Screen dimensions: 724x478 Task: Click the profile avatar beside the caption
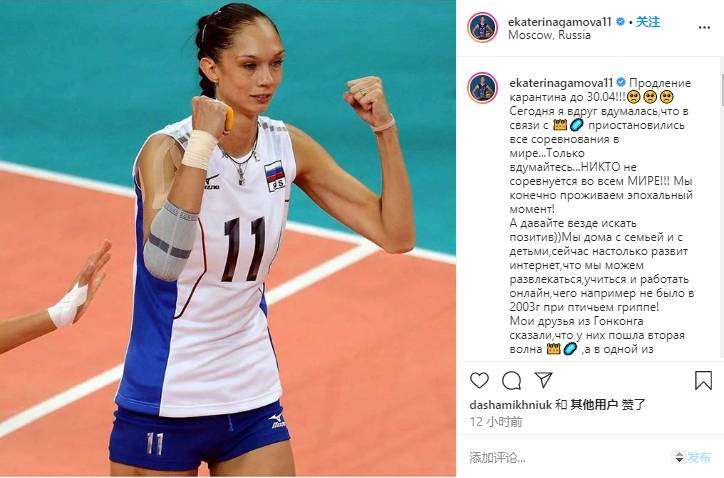483,87
